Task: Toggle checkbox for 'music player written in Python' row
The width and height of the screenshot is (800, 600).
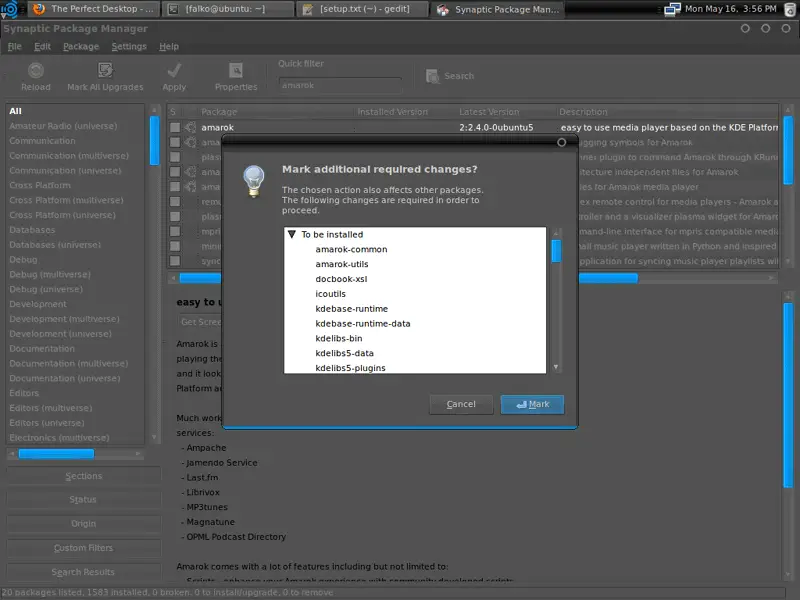Action: point(174,246)
